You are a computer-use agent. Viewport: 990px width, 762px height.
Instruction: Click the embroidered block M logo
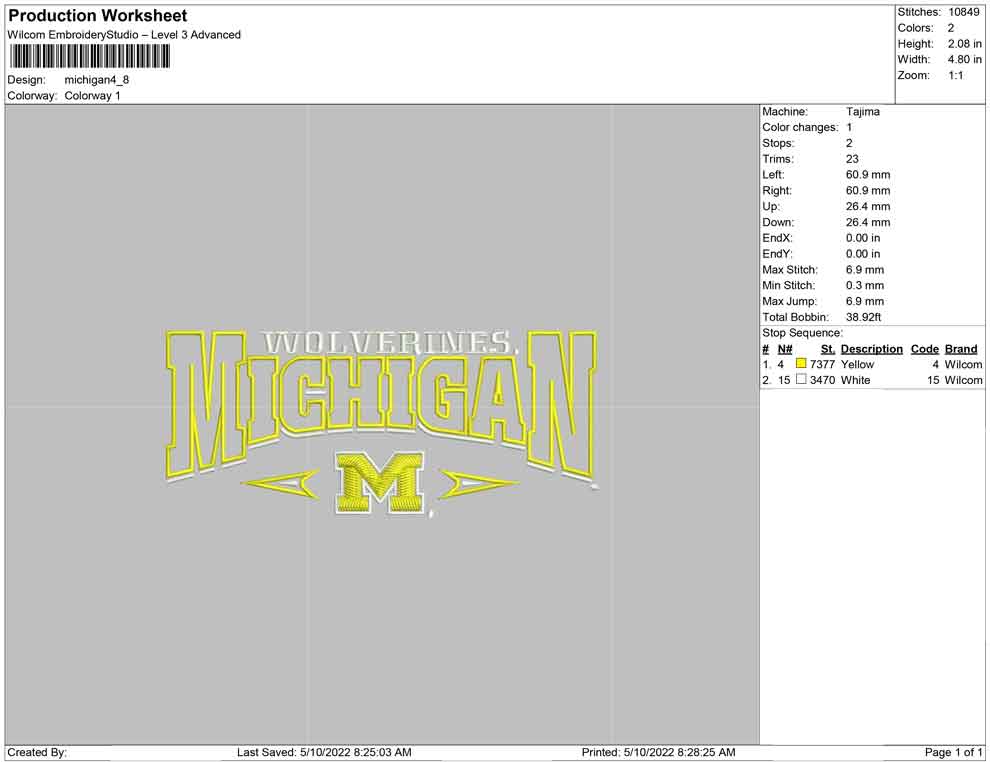(x=379, y=483)
